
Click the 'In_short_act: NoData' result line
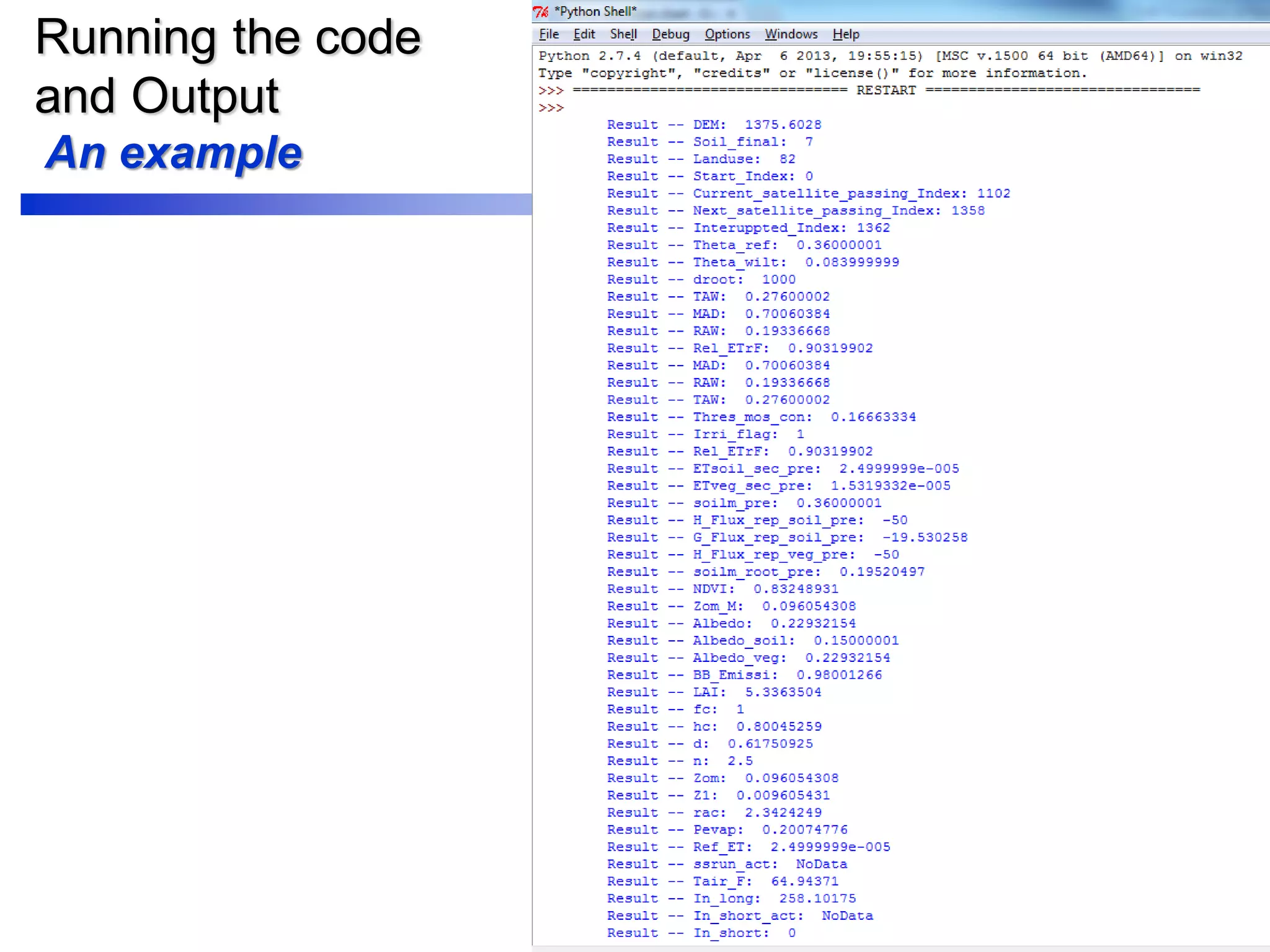[x=740, y=916]
